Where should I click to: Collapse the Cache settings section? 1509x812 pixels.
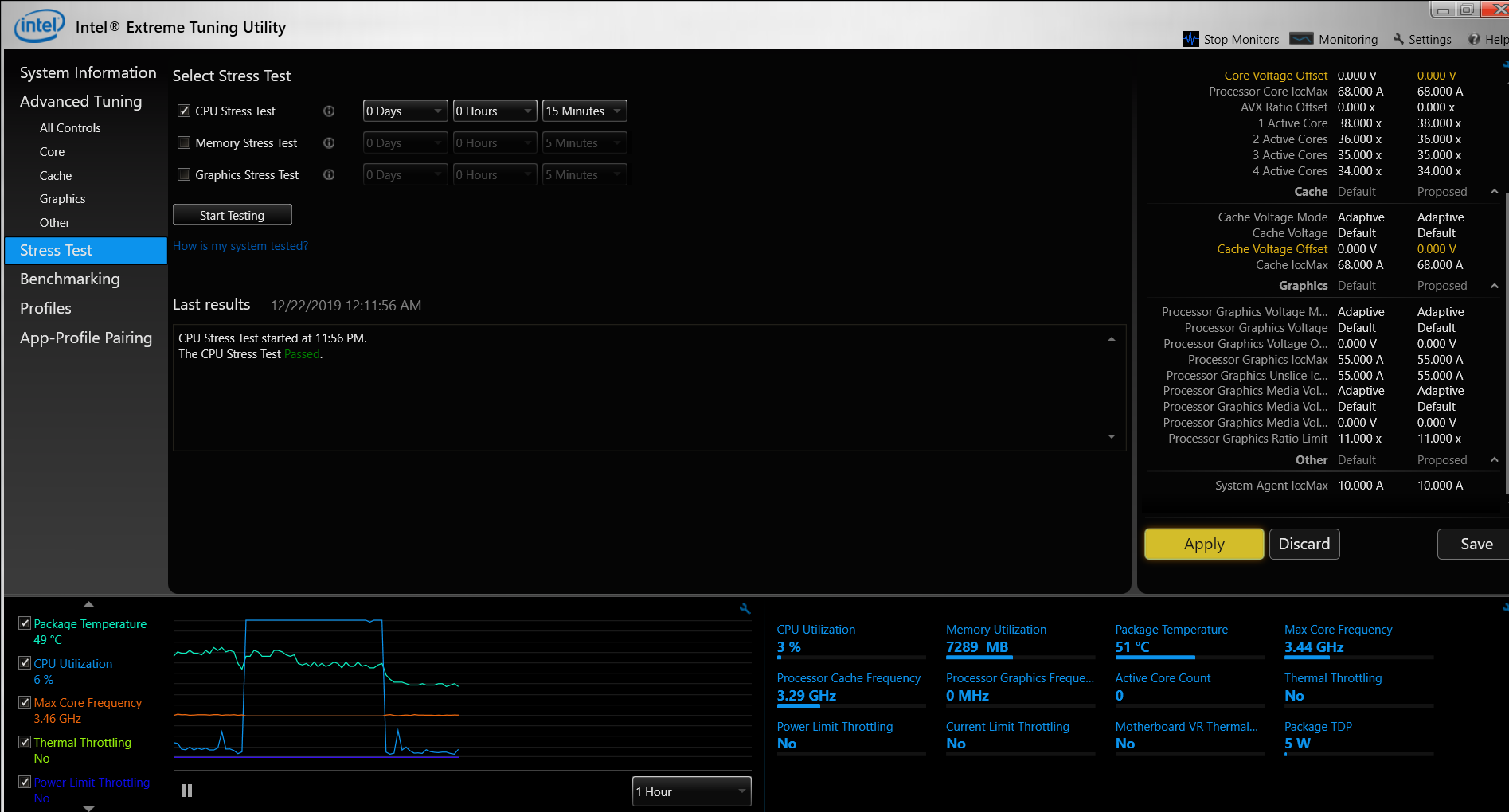click(1495, 192)
